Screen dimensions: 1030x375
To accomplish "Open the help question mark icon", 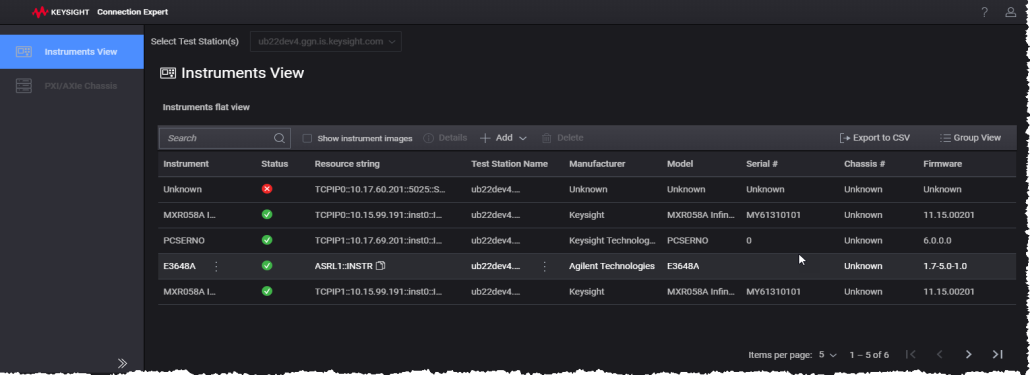I will [984, 12].
